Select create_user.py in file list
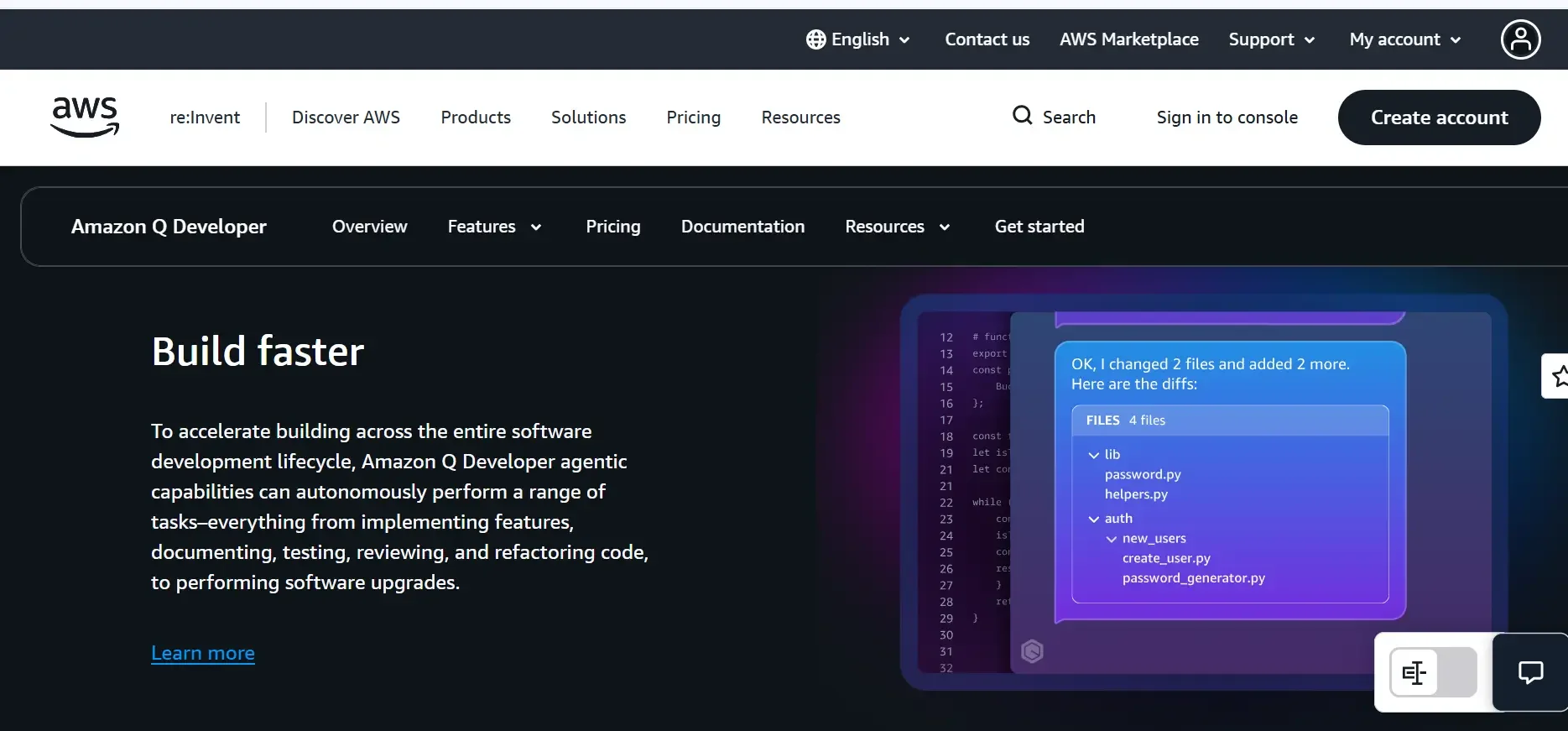The width and height of the screenshot is (1568, 731). (1166, 558)
